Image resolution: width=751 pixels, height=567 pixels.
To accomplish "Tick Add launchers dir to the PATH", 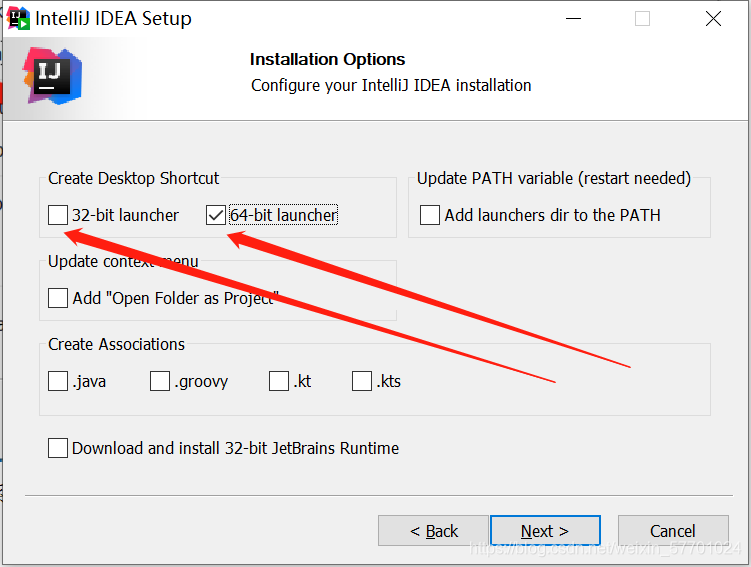I will pyautogui.click(x=430, y=215).
